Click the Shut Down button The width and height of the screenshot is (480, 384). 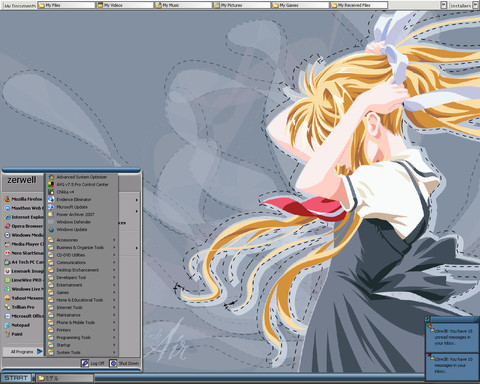124,363
